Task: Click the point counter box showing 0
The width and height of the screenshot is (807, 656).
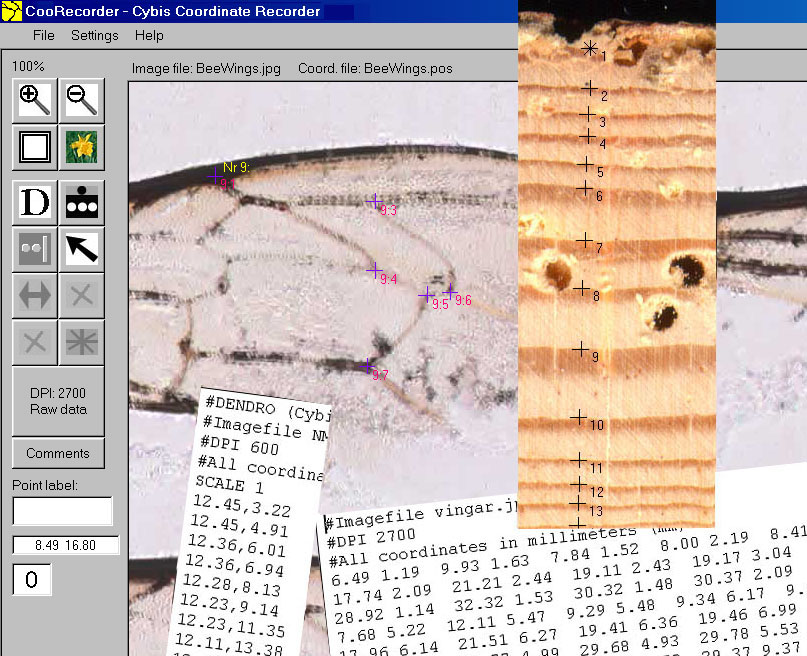Action: click(32, 579)
